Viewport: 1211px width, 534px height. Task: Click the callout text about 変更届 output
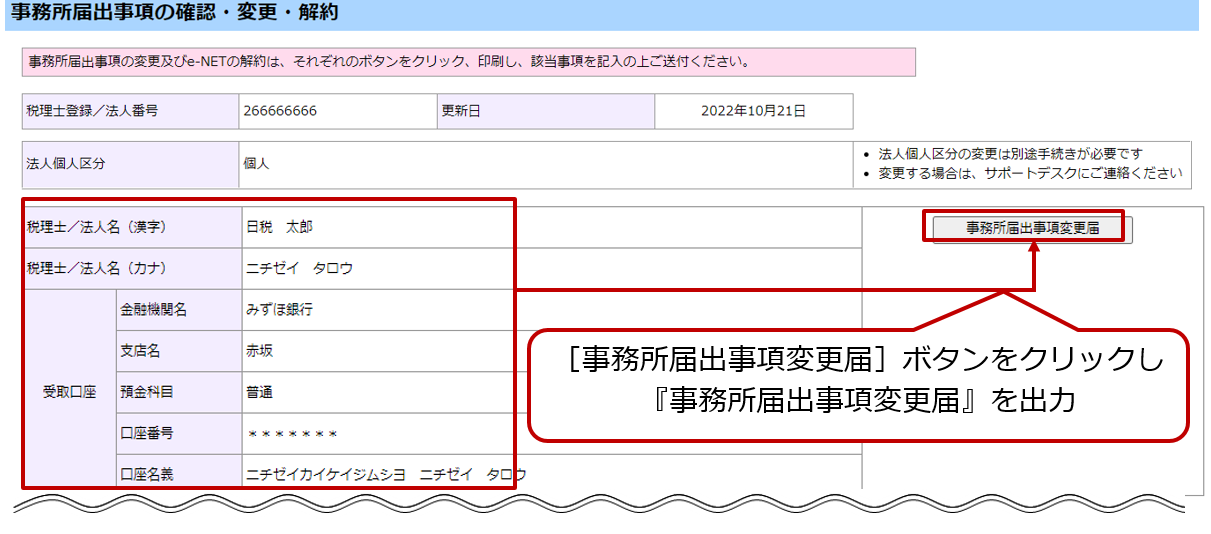[x=860, y=382]
